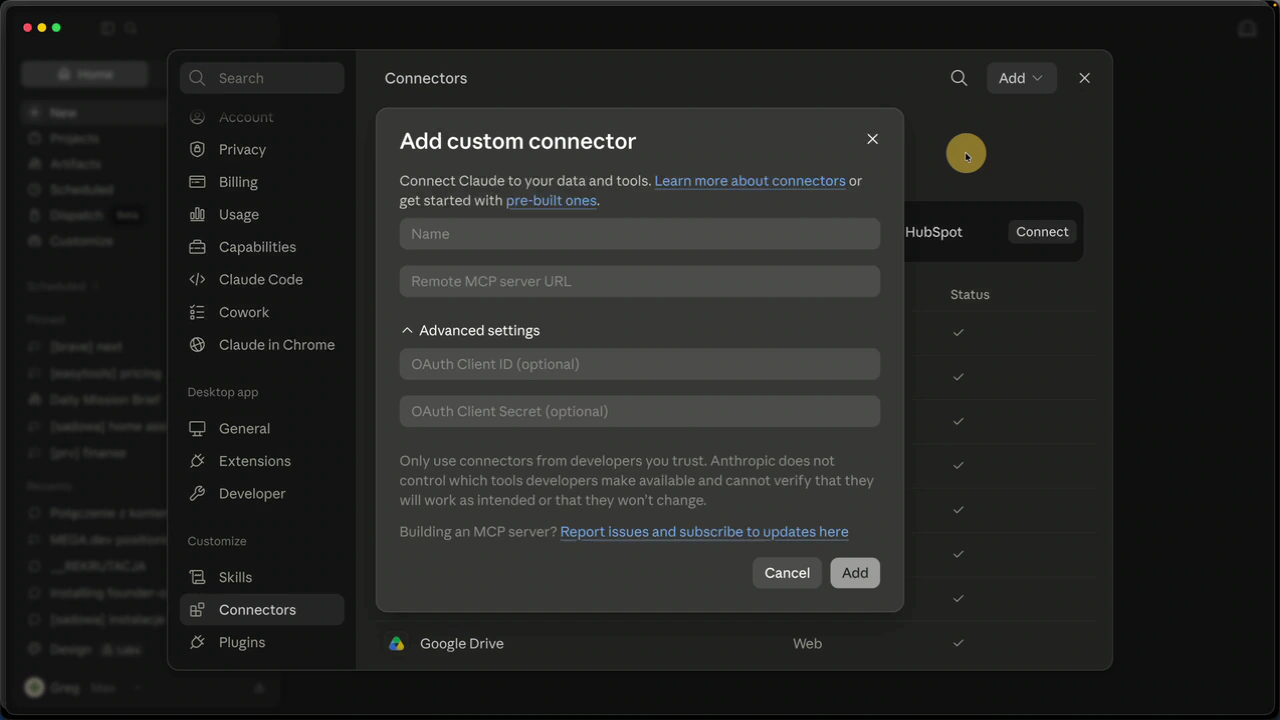This screenshot has height=720, width=1280.
Task: Open Claude Code settings
Action: pos(262,279)
